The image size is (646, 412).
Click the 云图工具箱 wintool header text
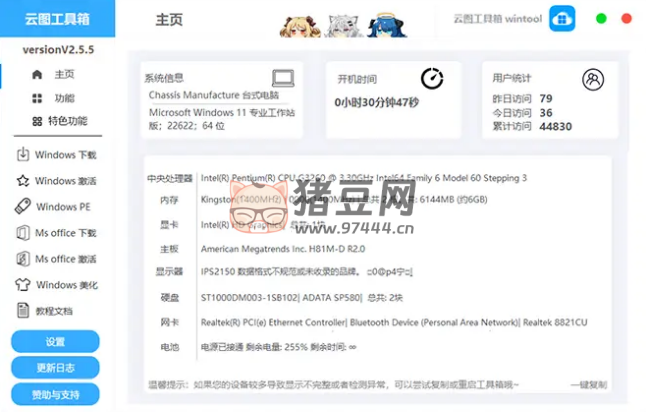498,19
